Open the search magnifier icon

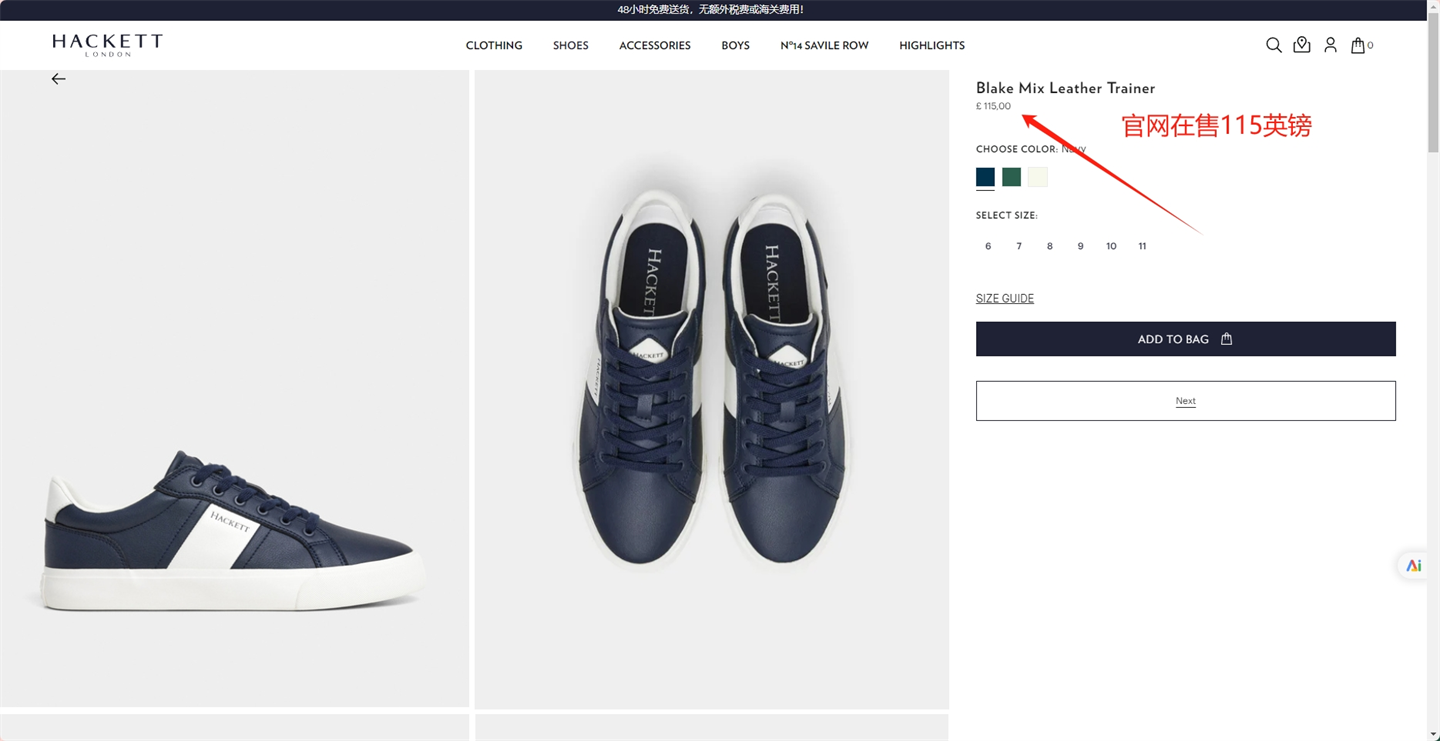pos(1274,45)
